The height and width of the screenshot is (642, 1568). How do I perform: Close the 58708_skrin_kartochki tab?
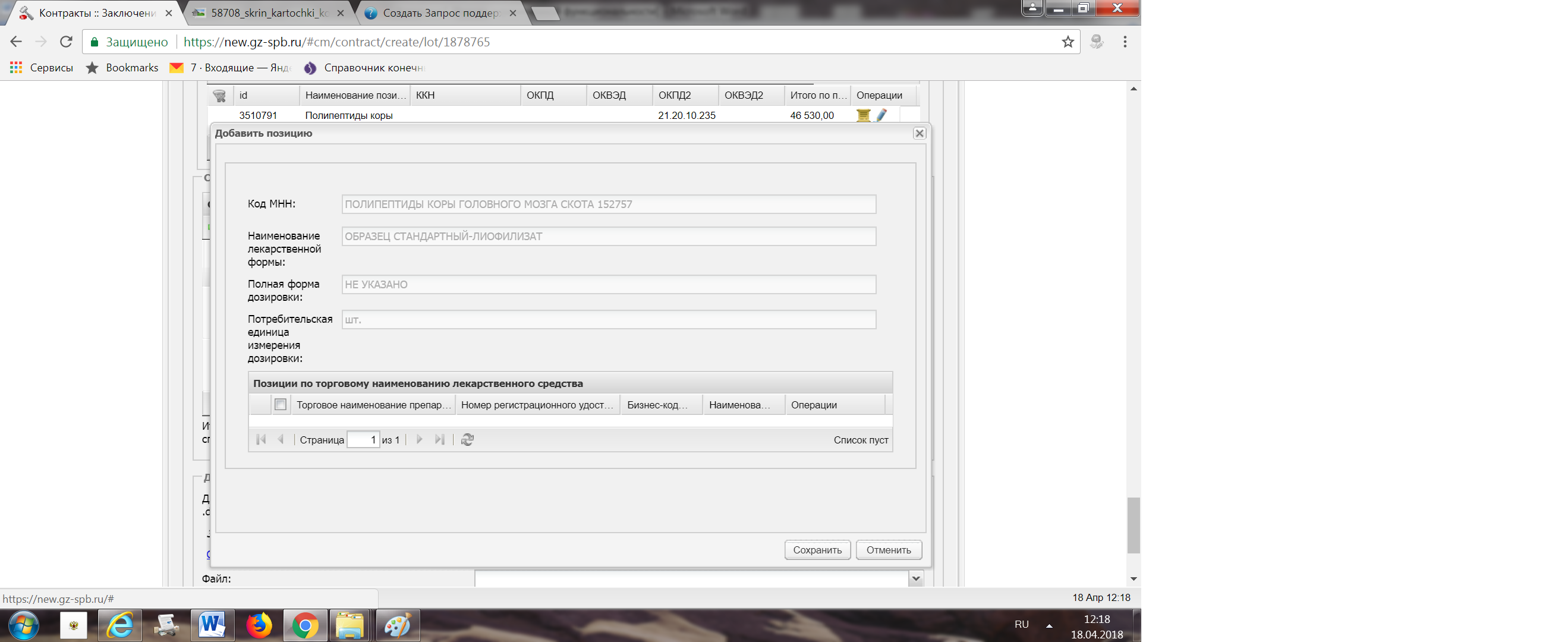340,12
